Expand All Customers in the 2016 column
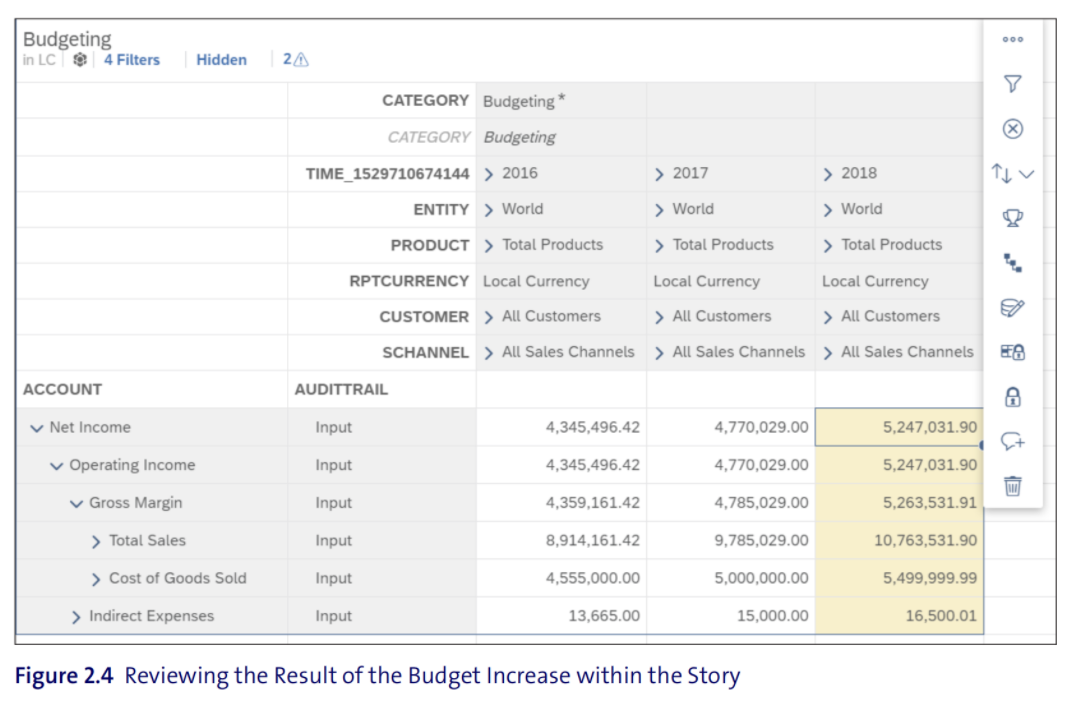This screenshot has height=701, width=1072. tap(489, 317)
